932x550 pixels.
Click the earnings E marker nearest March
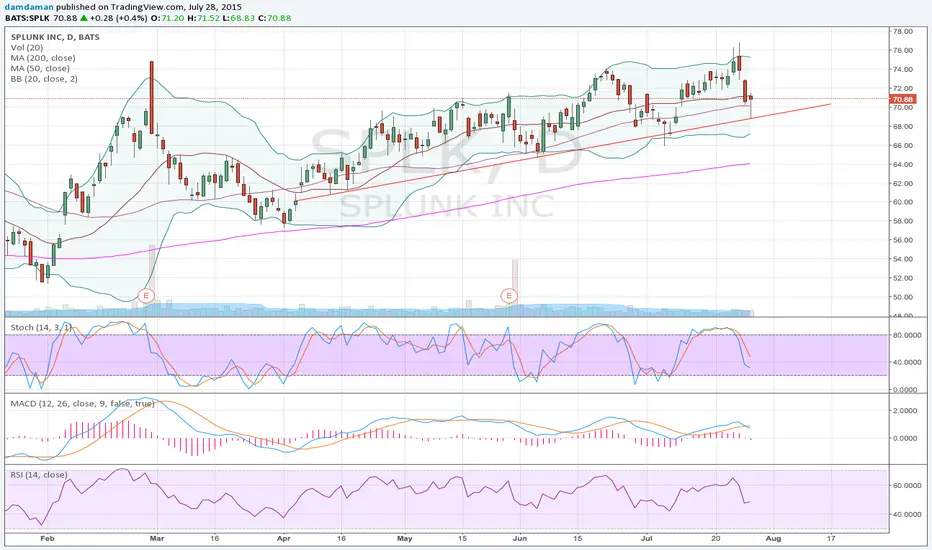146,295
